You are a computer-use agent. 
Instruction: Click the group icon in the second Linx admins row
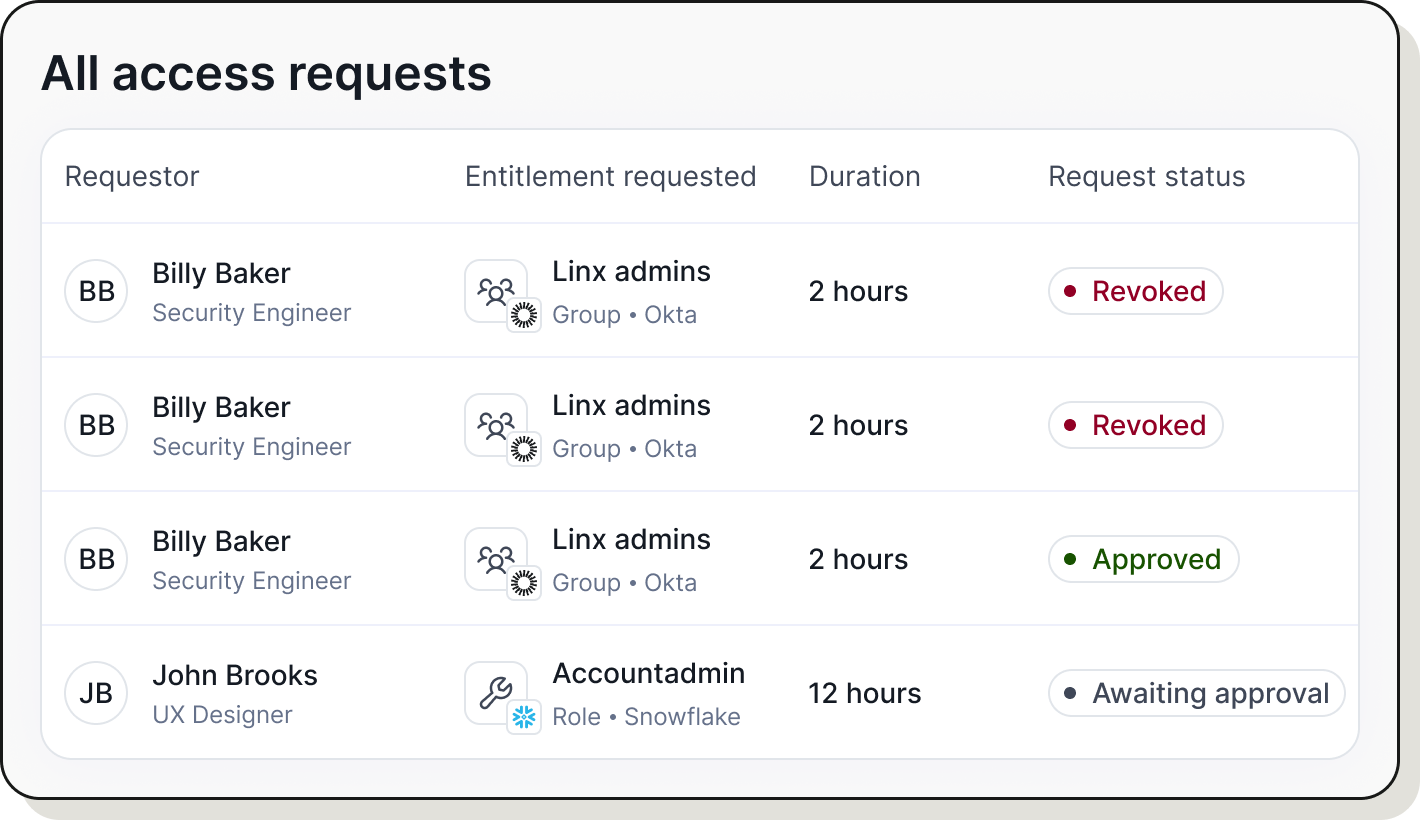(496, 422)
